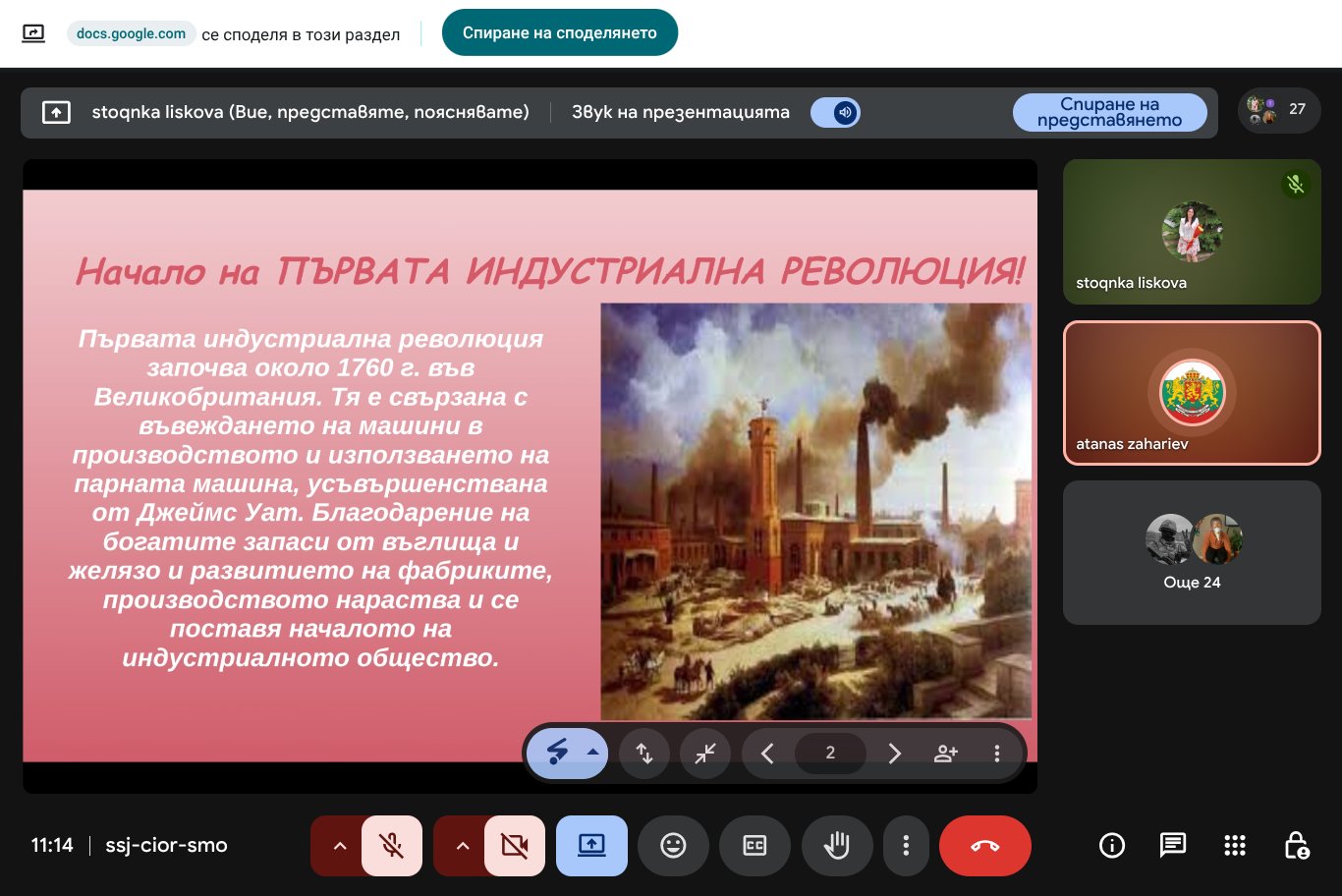Open the pointer tool options caret
The image size is (1342, 896).
592,753
